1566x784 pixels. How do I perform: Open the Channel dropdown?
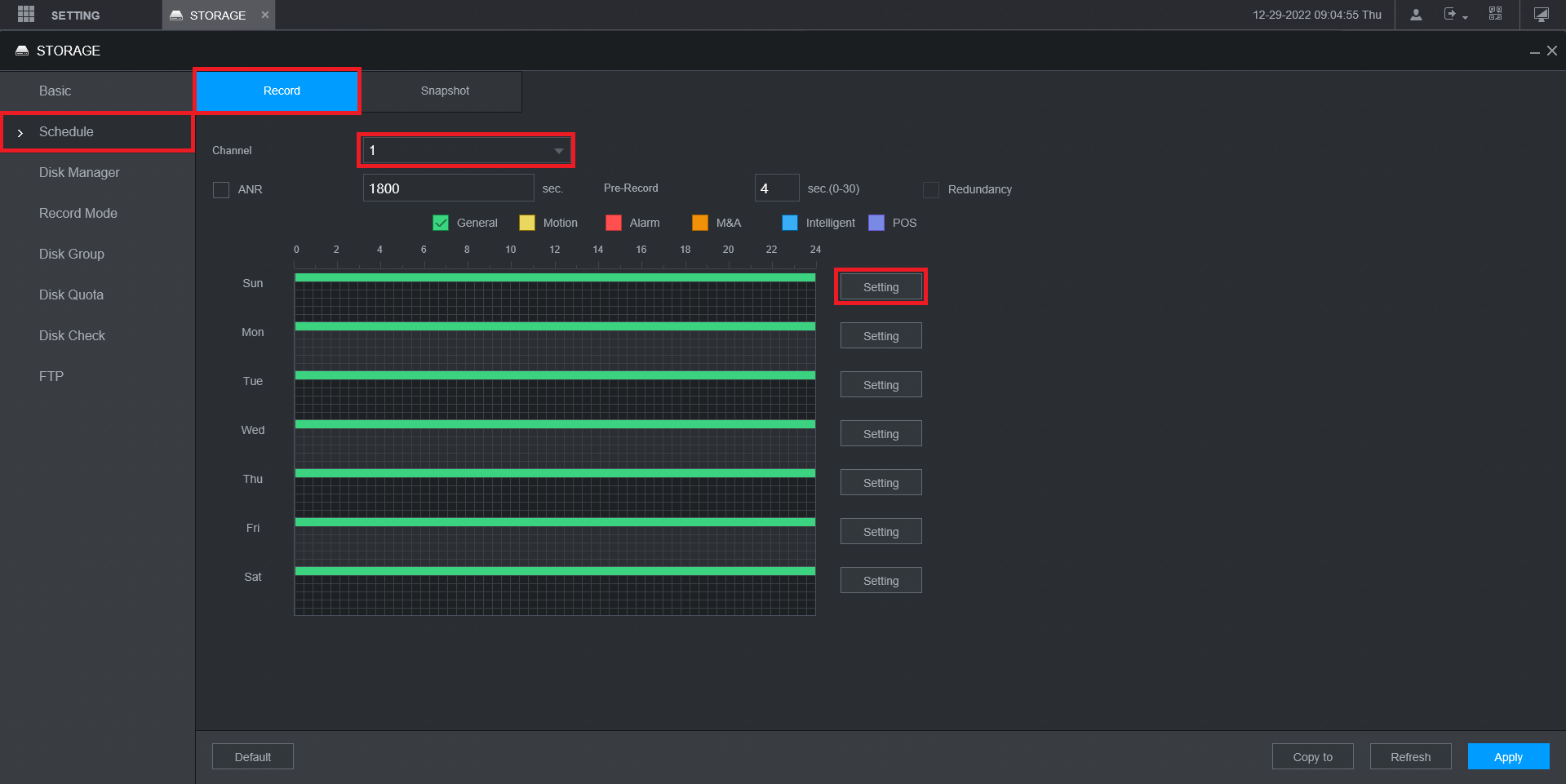(466, 150)
